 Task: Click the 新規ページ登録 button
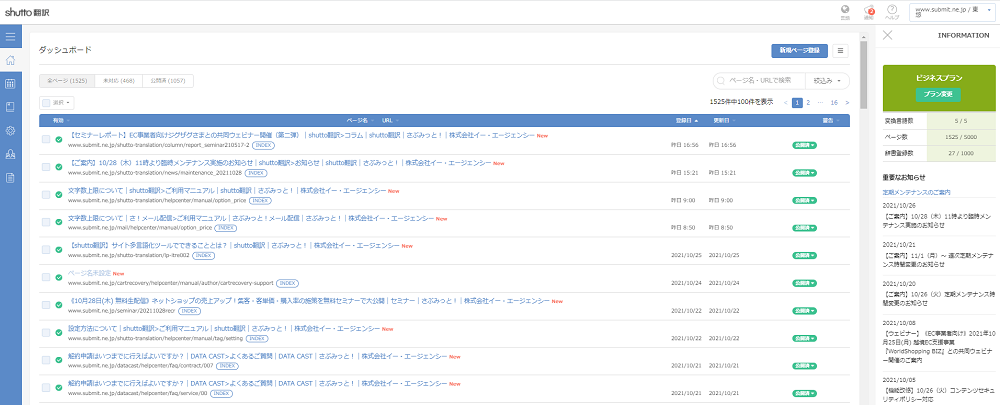[x=799, y=50]
